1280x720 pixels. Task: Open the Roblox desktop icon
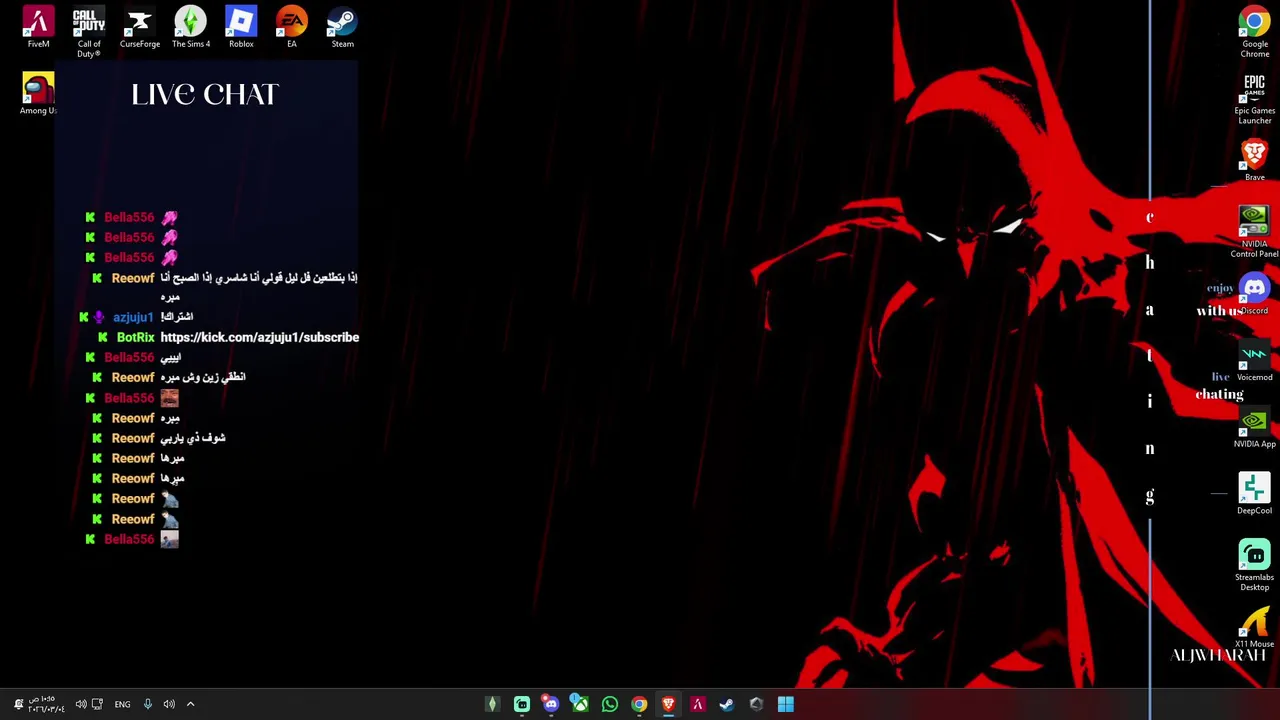pyautogui.click(x=241, y=27)
